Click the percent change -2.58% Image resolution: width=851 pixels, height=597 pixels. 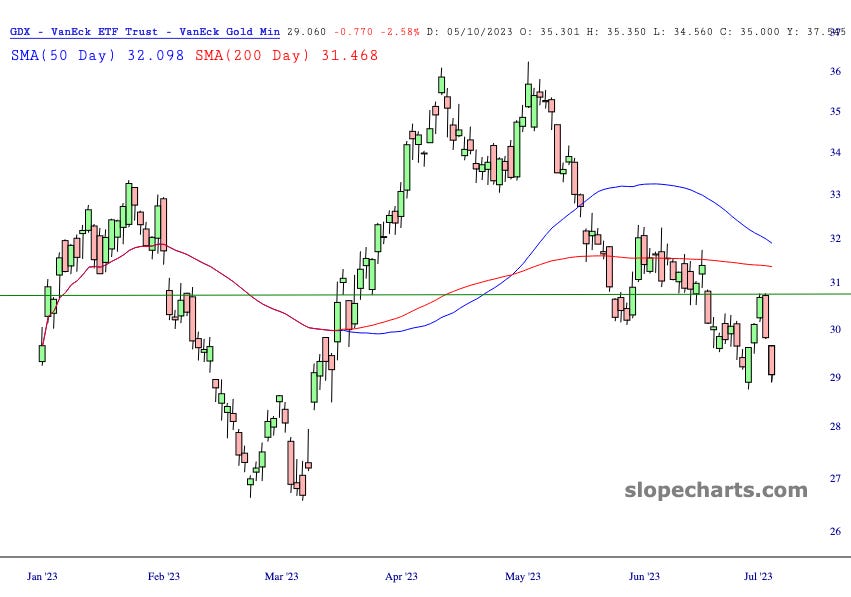[400, 31]
